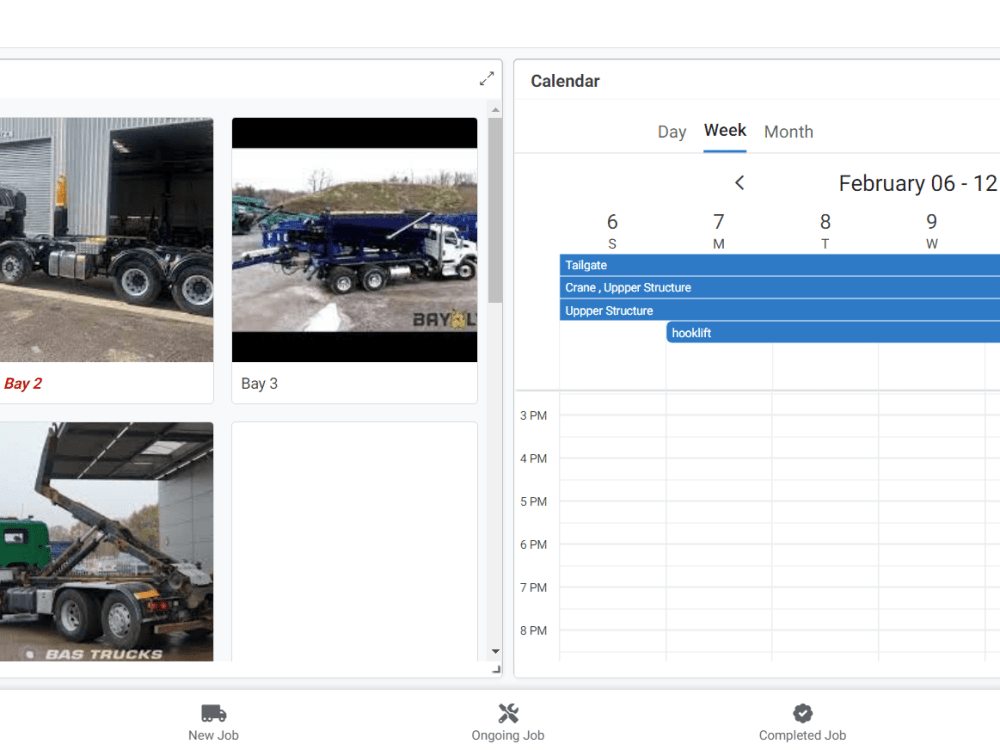Click the 3 PM time label
Viewport: 1000px width, 750px height.
coord(533,416)
